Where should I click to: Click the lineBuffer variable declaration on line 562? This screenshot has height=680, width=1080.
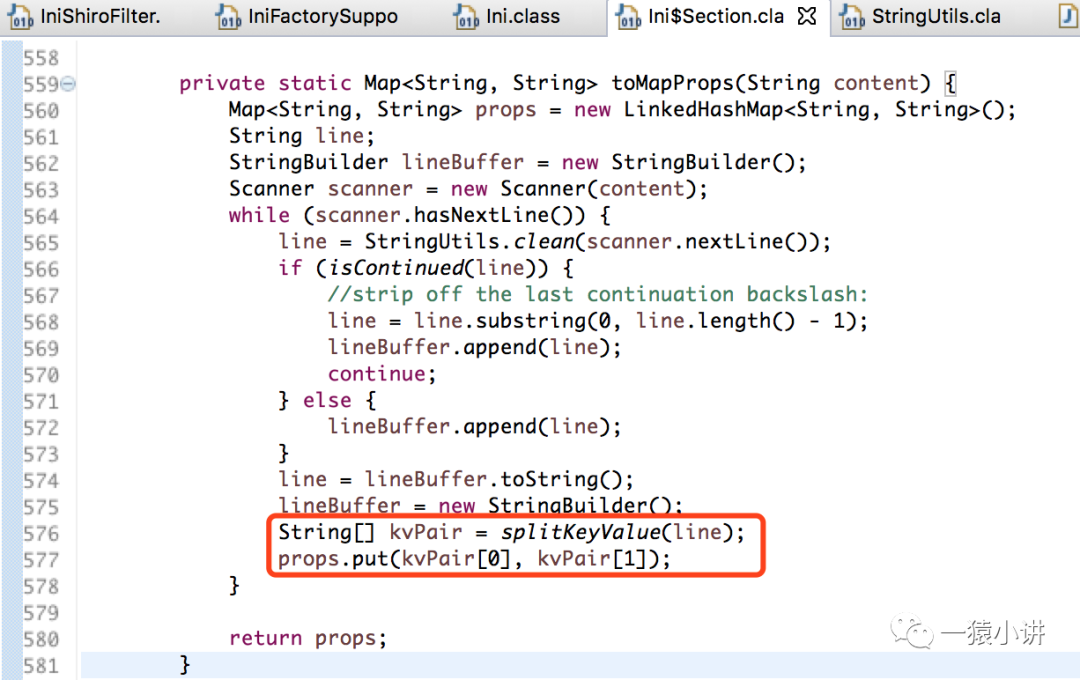click(x=462, y=162)
